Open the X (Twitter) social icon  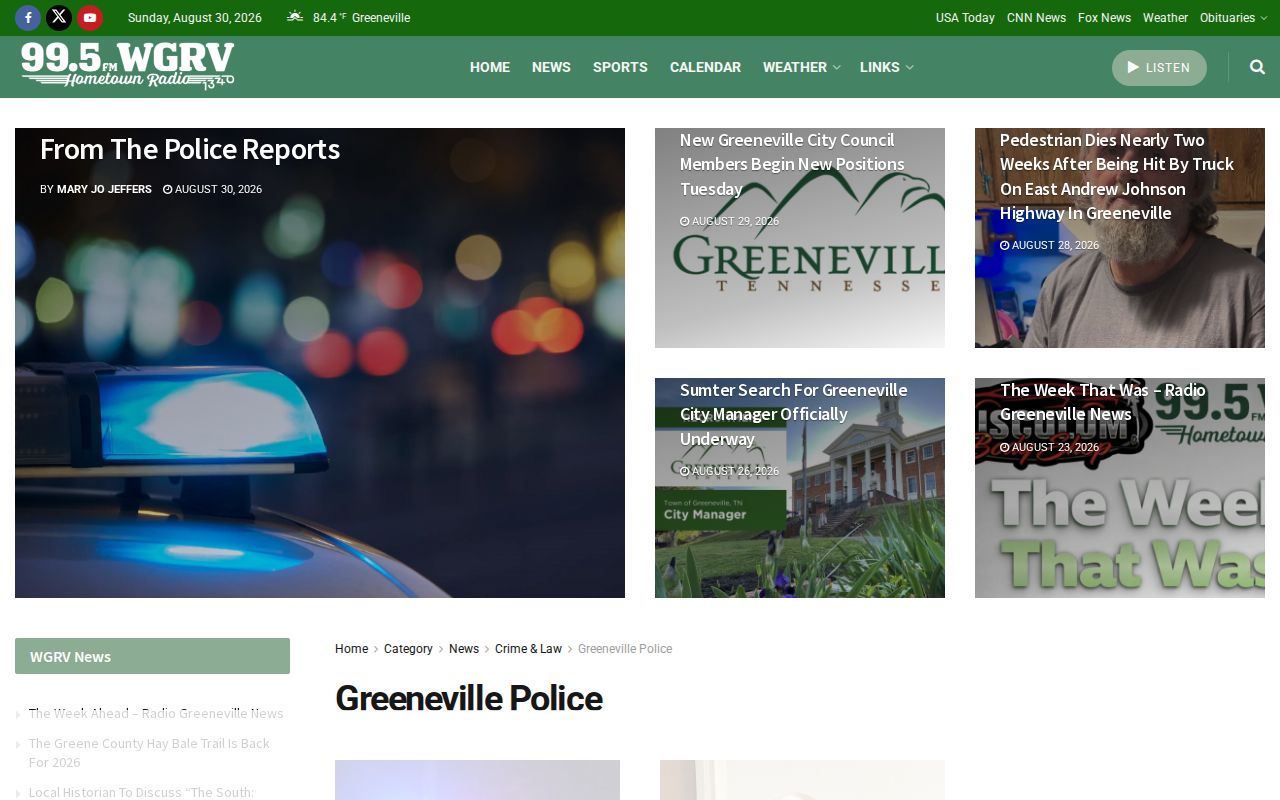[x=59, y=17]
